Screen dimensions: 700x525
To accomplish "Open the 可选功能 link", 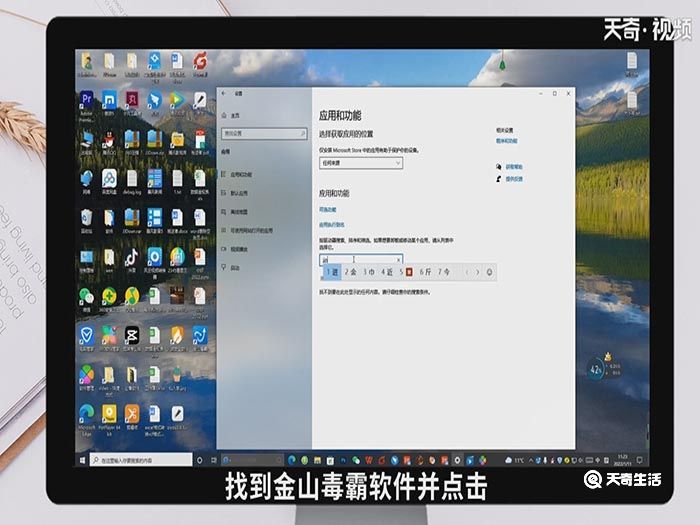I will pos(328,209).
